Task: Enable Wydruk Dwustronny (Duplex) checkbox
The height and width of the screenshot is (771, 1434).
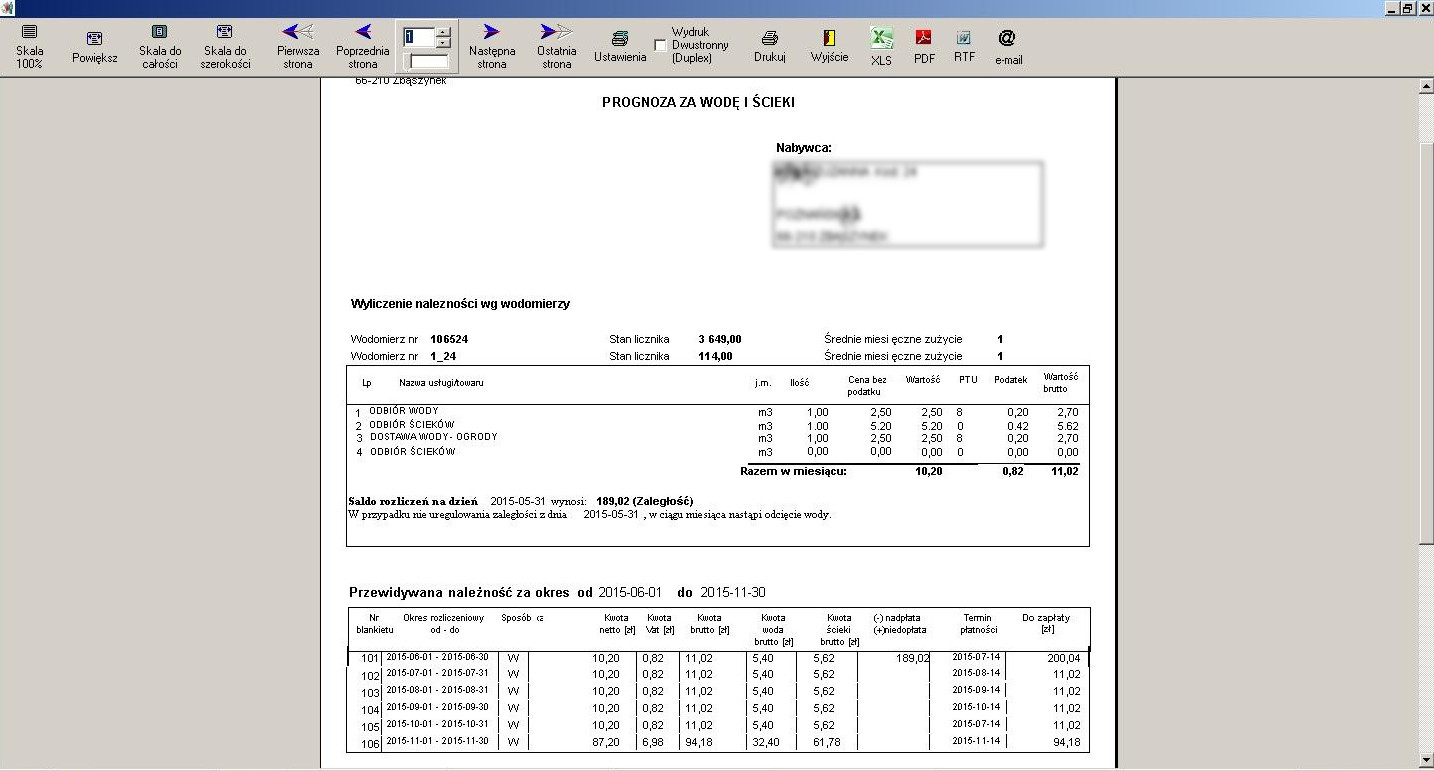Action: point(660,45)
